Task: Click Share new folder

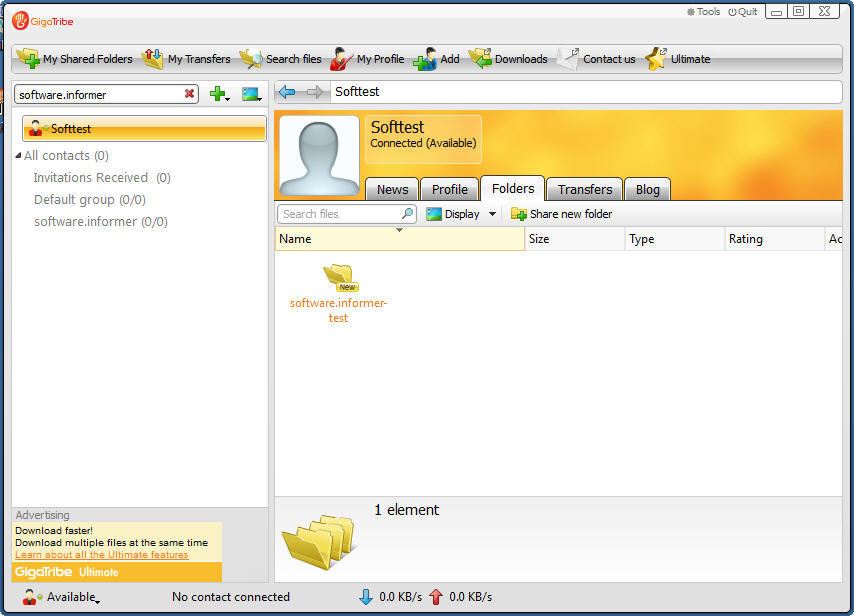Action: [x=561, y=214]
